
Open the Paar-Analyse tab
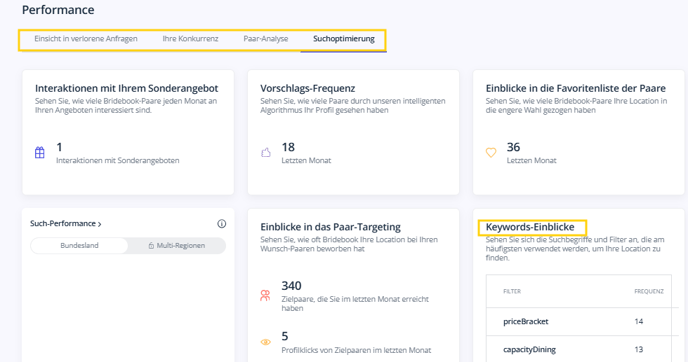[x=266, y=39]
